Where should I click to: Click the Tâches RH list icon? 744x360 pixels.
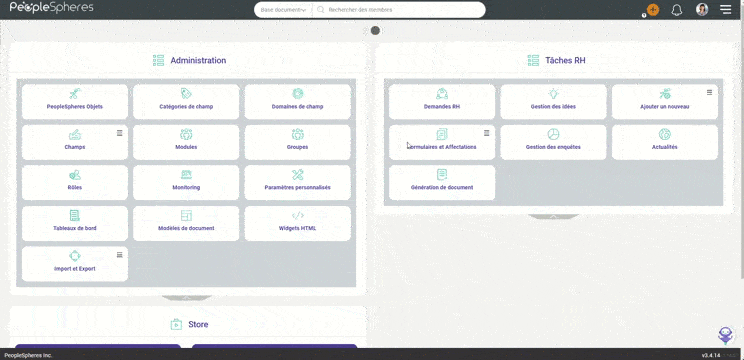pos(533,60)
